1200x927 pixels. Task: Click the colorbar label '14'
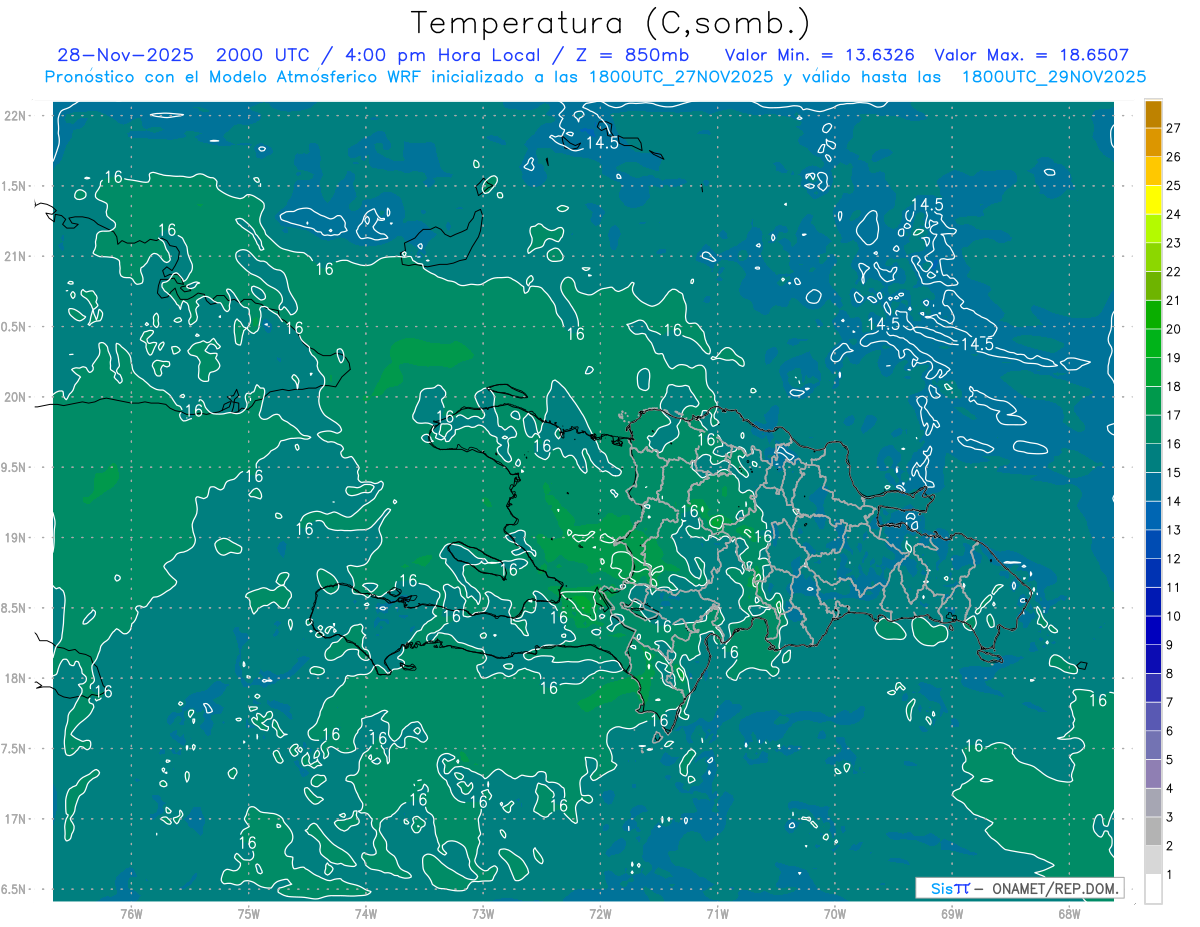click(x=1173, y=501)
